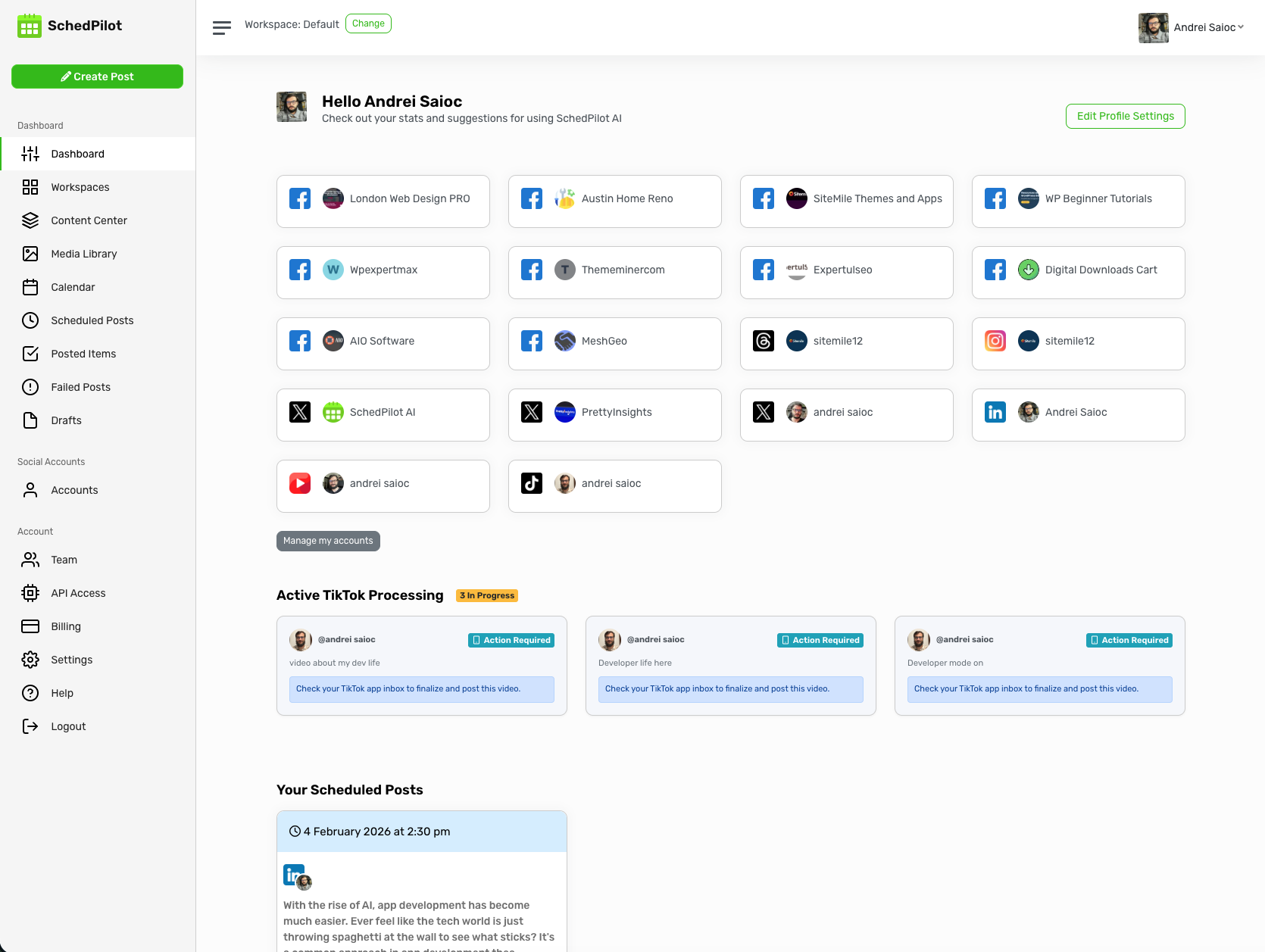
Task: Click the Failed Posts alert icon
Action: pos(30,387)
